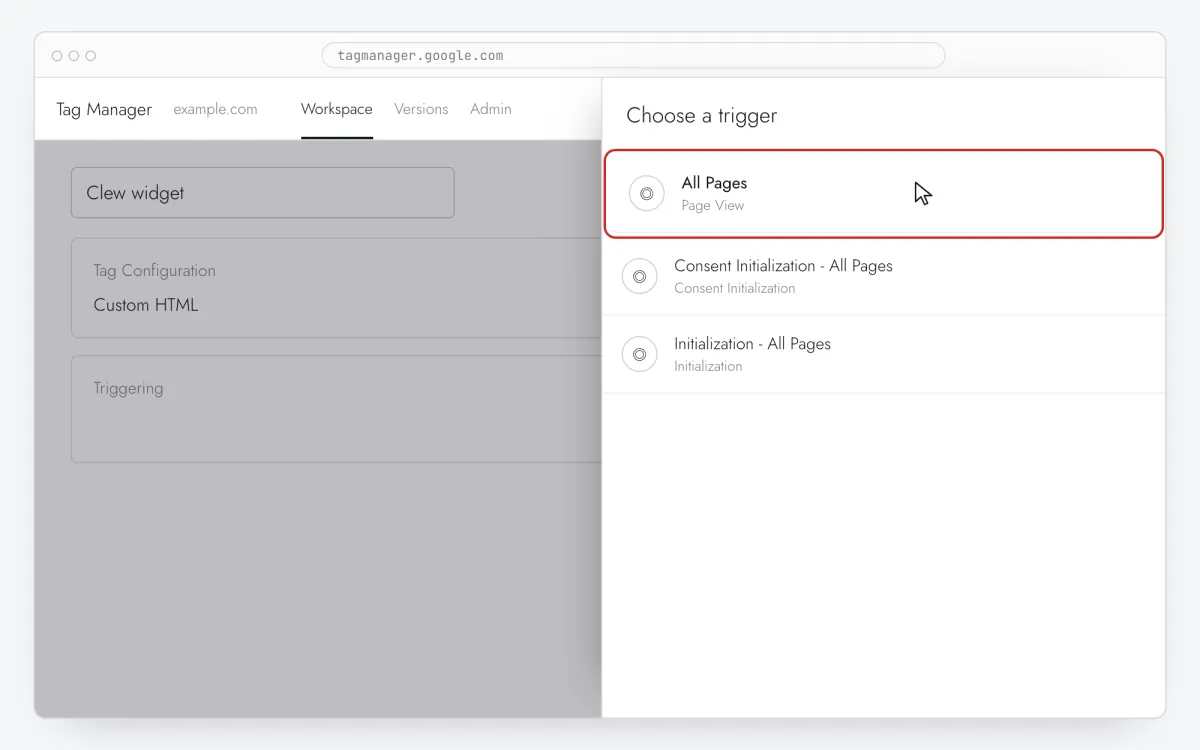Click the "Custom HTML" tag type text
1200x750 pixels.
pyautogui.click(x=146, y=305)
